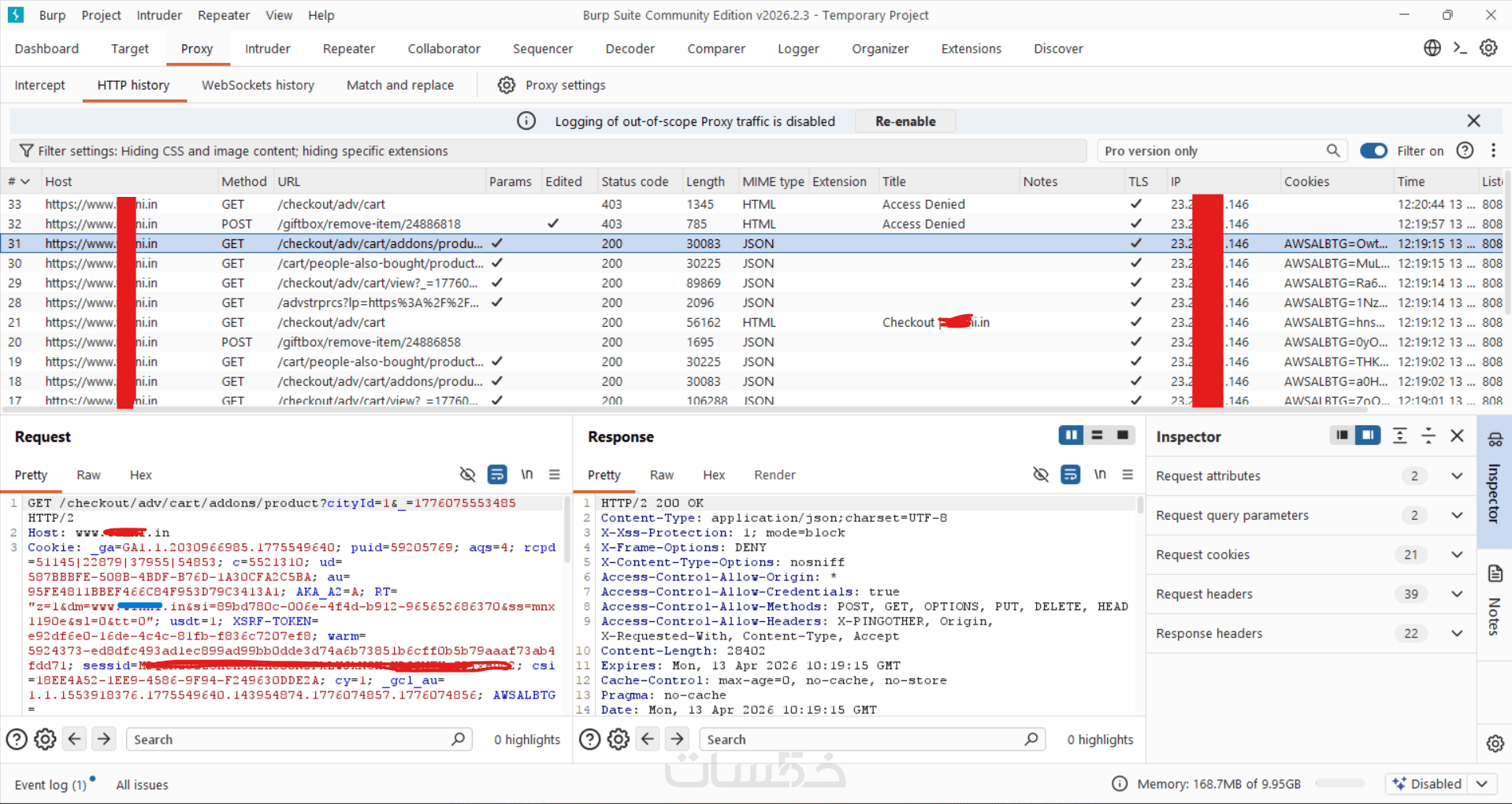Viewport: 1512px width, 804px height.
Task: Click the magnifier in the Response search box
Action: [1031, 739]
